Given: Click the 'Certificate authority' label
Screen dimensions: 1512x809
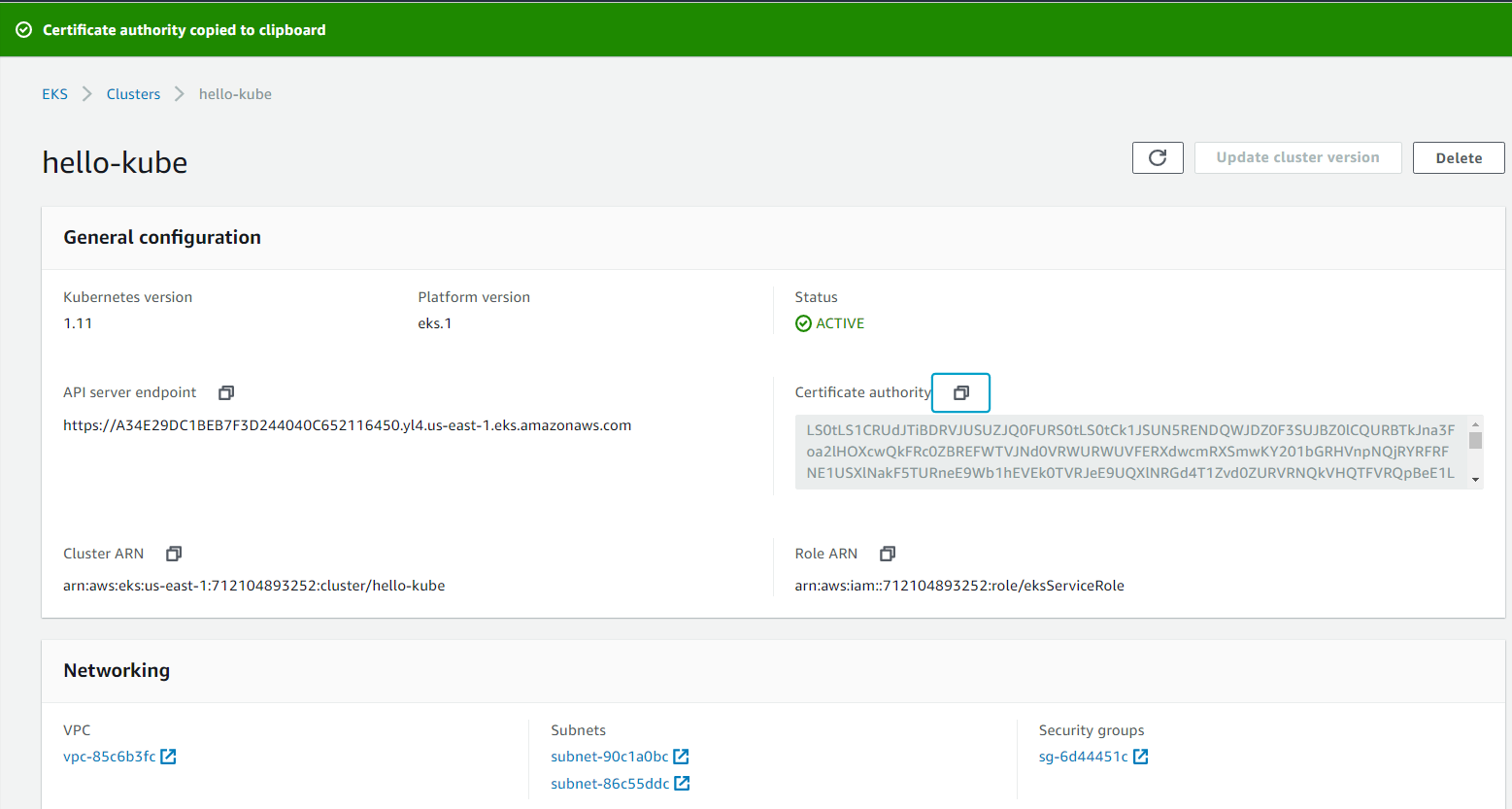Looking at the screenshot, I should (x=862, y=392).
